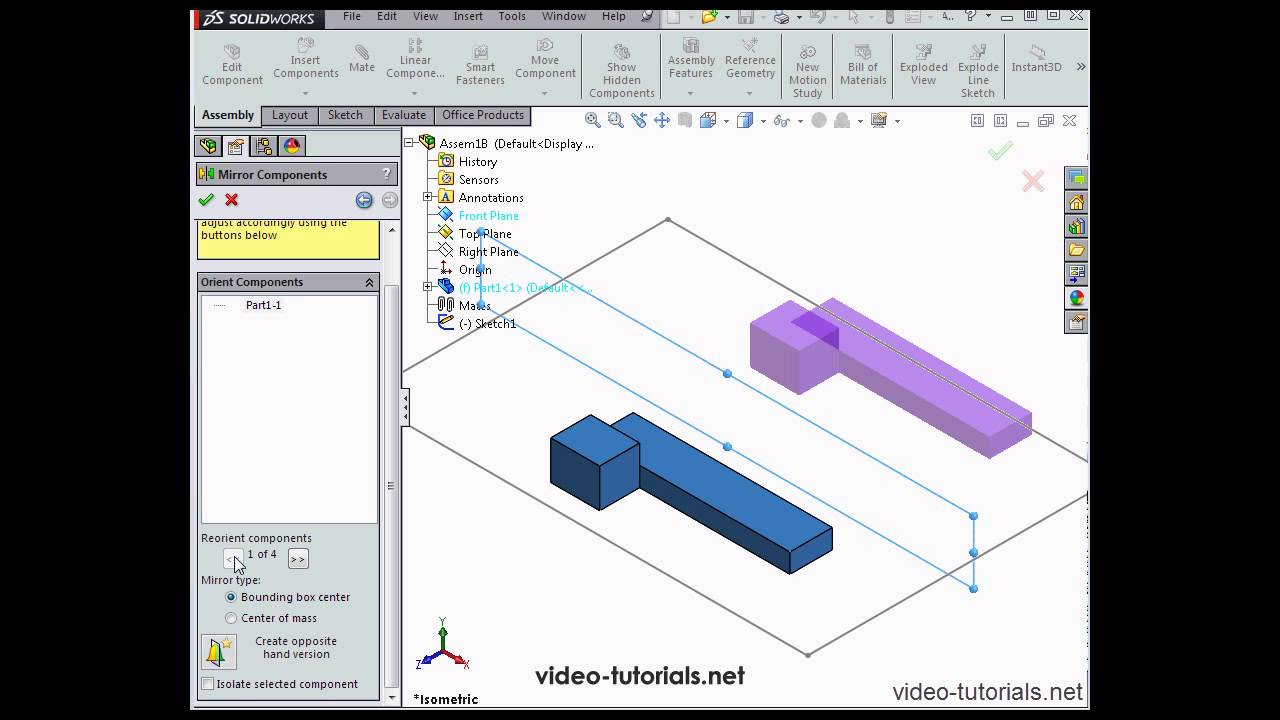Cancel Mirror Components with red X

(x=232, y=200)
